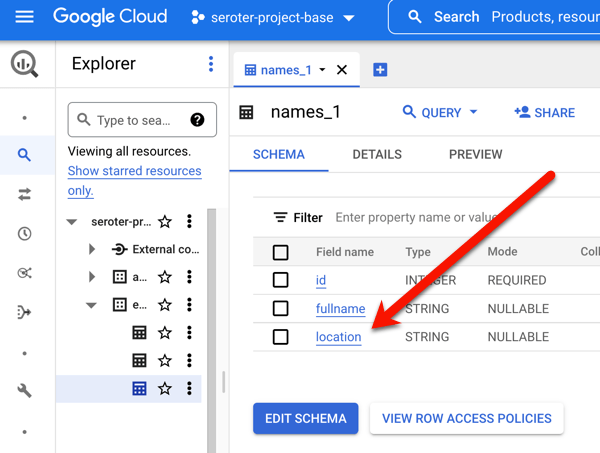Click help icon in Explorer search box
The height and width of the screenshot is (453, 600).
(197, 120)
